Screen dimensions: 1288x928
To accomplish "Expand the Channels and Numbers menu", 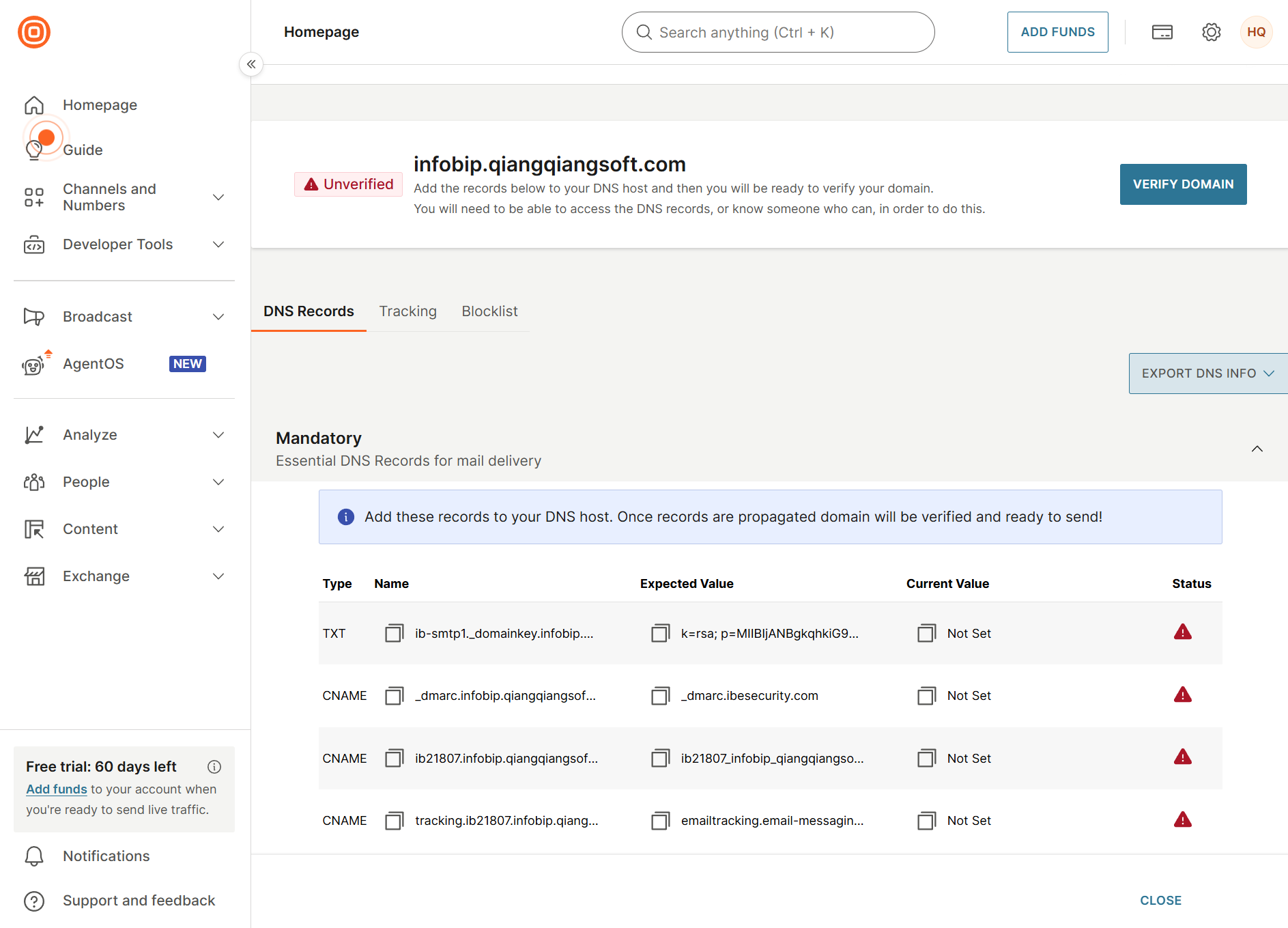I will (x=124, y=197).
